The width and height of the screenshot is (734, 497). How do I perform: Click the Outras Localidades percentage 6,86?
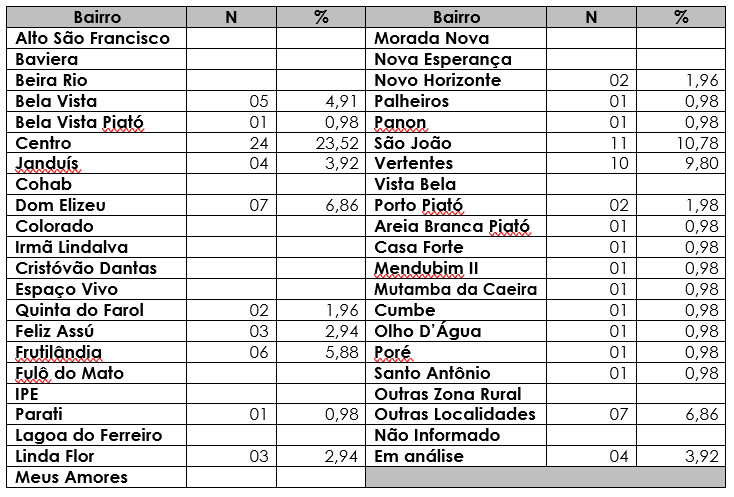(702, 415)
